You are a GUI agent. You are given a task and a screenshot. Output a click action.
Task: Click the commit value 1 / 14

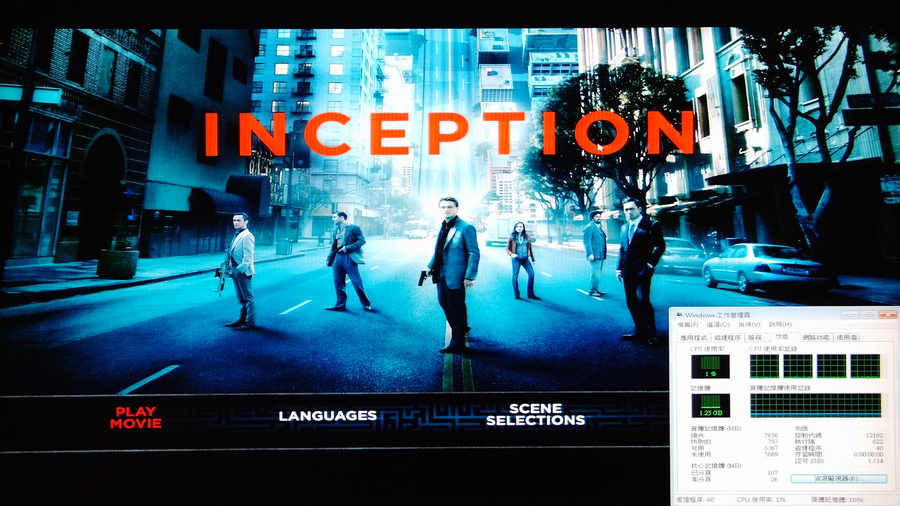[x=876, y=461]
